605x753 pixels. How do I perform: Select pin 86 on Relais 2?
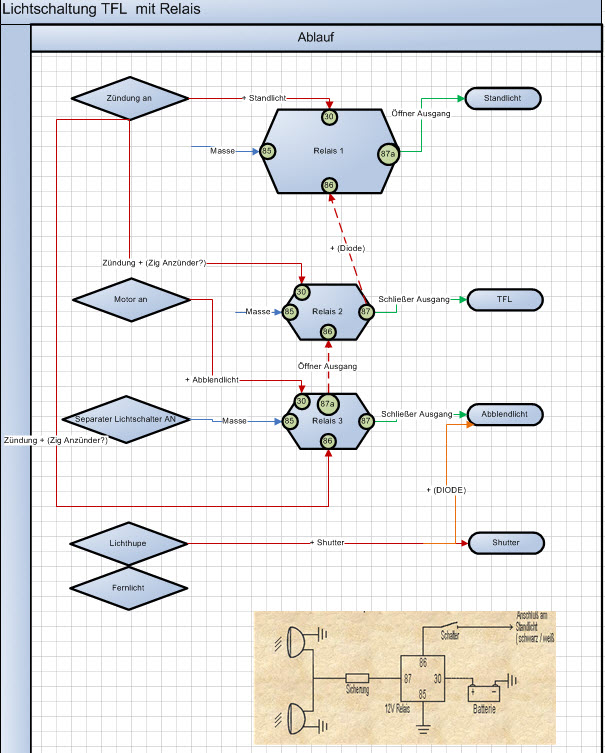coord(327,331)
